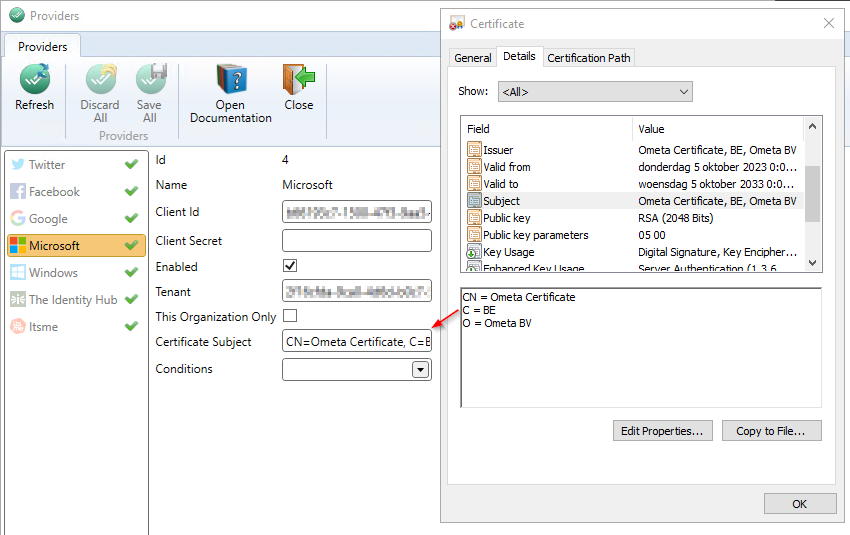Switch to the General certificate tab
Viewport: 850px width, 535px height.
pos(473,58)
